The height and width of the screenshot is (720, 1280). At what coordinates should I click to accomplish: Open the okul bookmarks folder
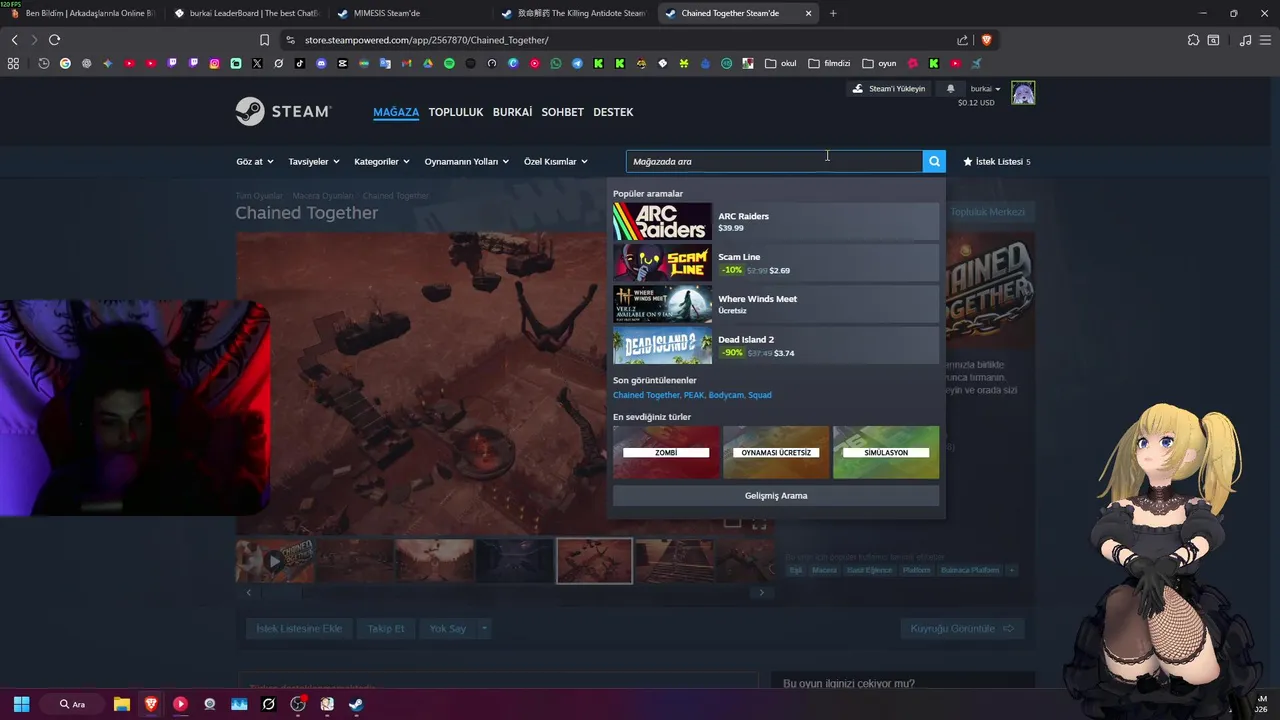[781, 63]
